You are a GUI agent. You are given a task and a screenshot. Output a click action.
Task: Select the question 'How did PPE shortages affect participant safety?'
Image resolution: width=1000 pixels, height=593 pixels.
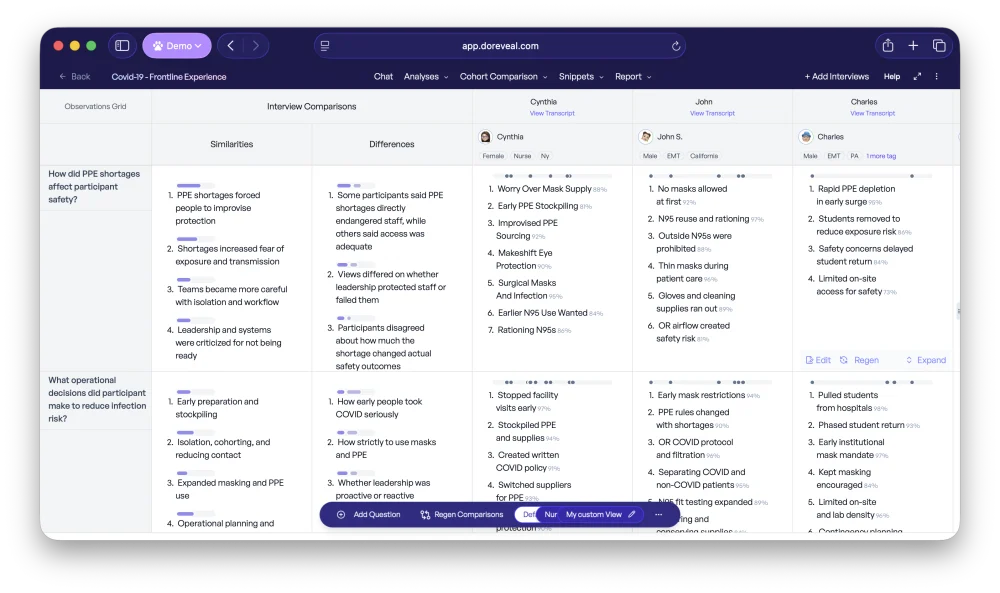94,187
